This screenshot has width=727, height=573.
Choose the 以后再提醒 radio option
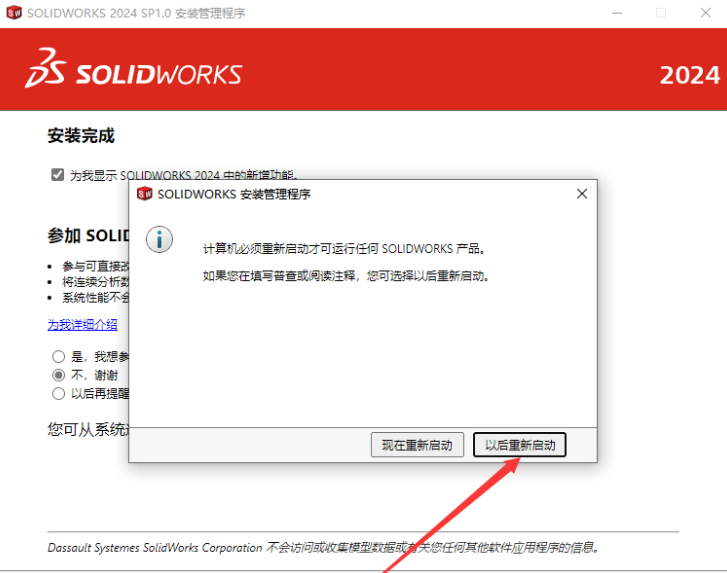tap(58, 393)
